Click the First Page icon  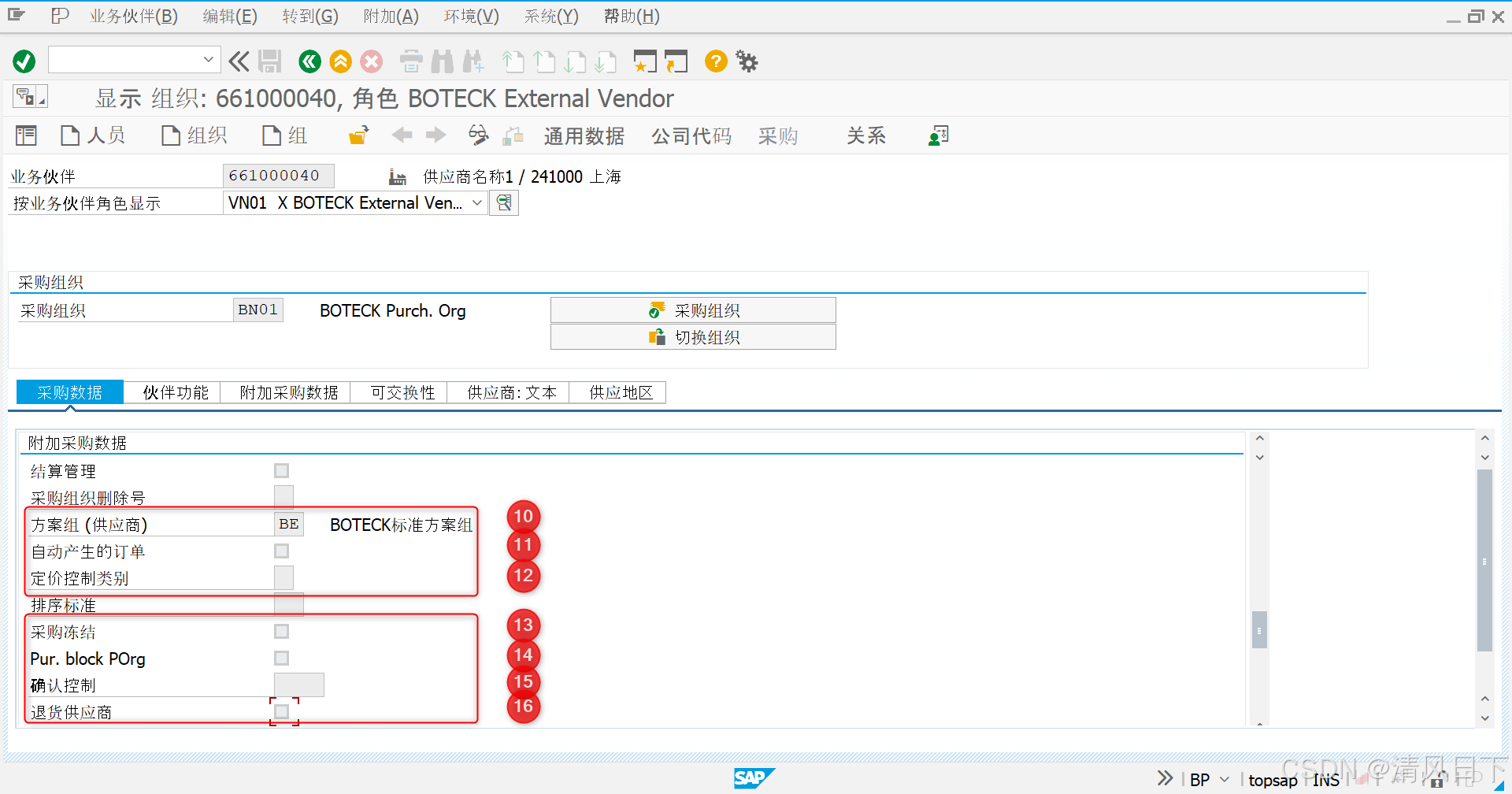(513, 61)
